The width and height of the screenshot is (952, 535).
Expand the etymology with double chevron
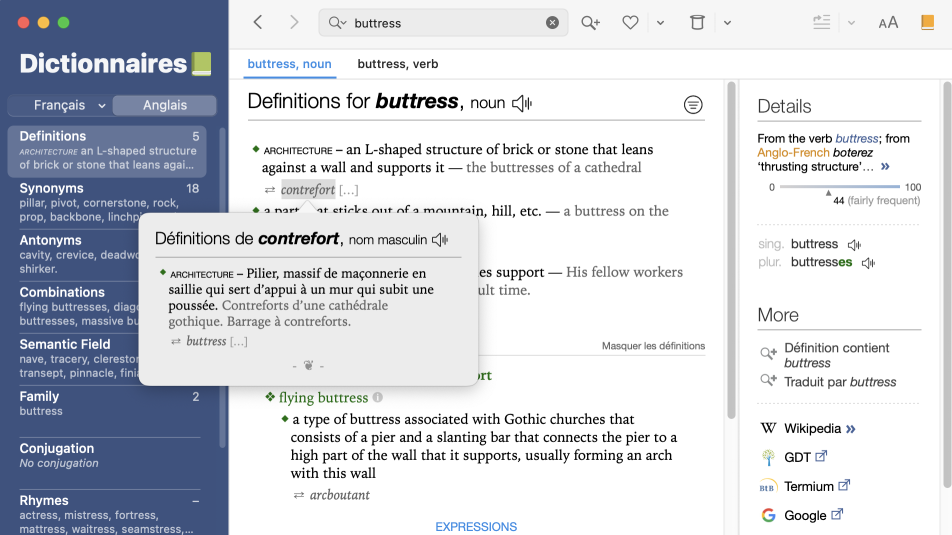[884, 167]
